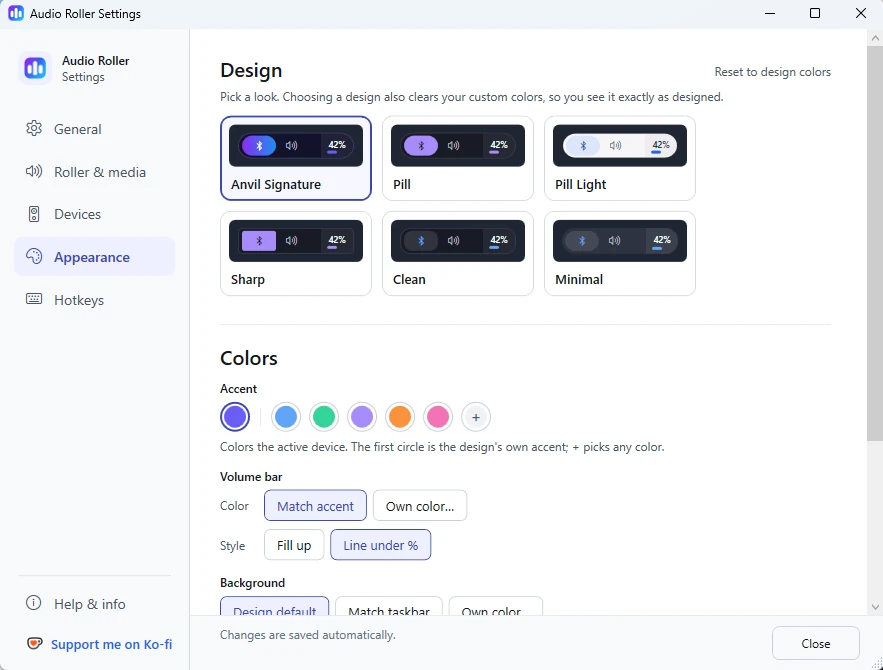
Task: Click the Roller & media speaker icon
Action: click(x=34, y=171)
